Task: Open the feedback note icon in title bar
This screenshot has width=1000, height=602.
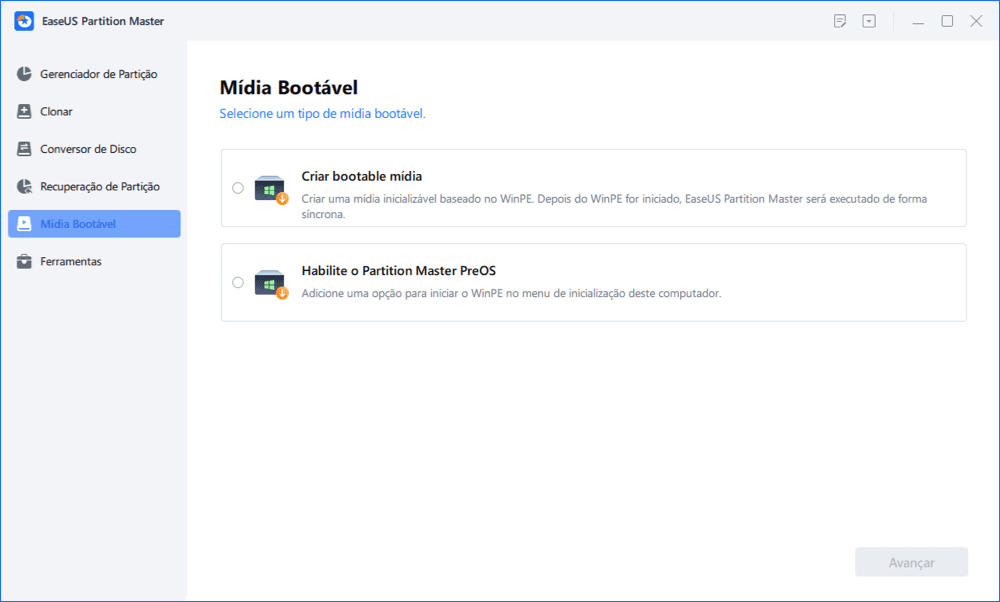Action: pyautogui.click(x=840, y=21)
